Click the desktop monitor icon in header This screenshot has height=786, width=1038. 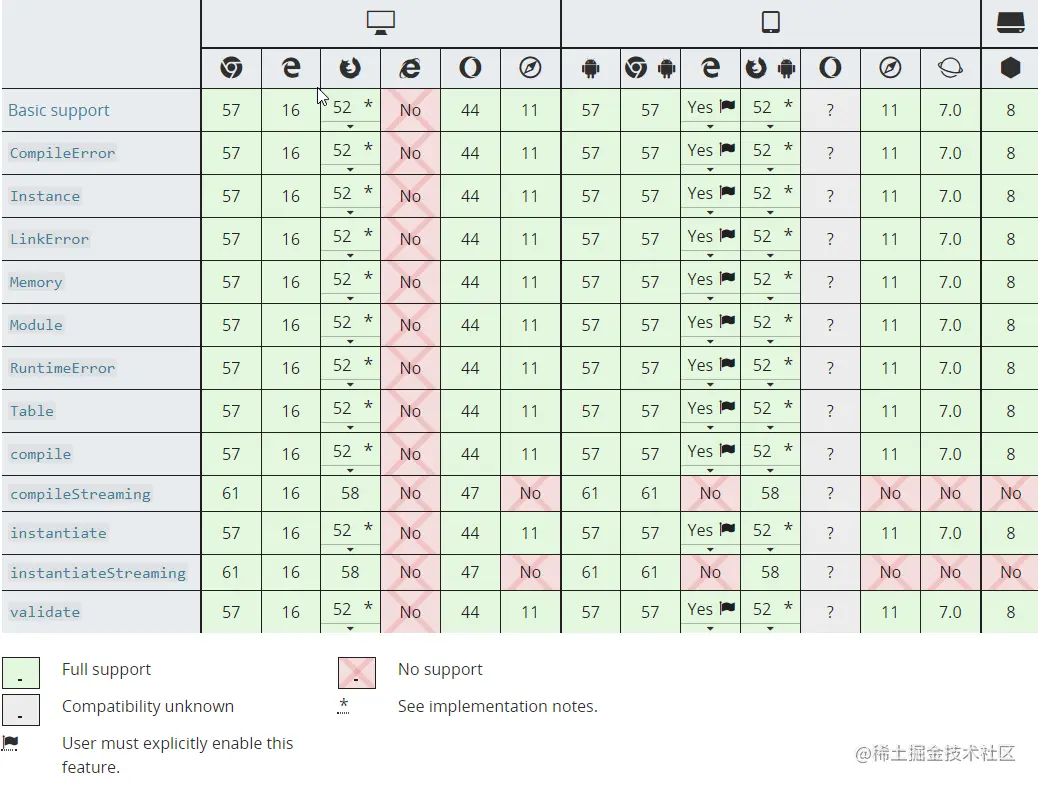coord(381,23)
